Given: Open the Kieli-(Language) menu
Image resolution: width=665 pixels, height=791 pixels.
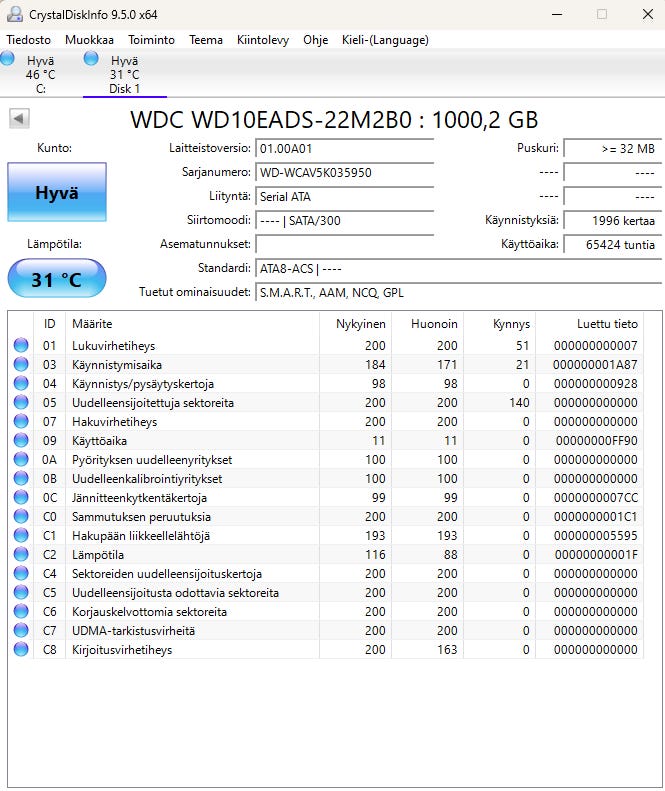Looking at the screenshot, I should click(385, 40).
